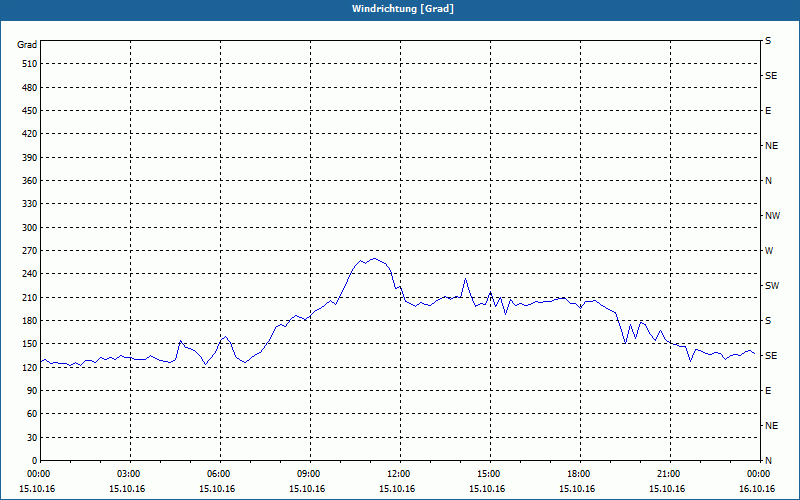Pick the 180 degree axis label
The width and height of the screenshot is (800, 500).
coord(29,320)
